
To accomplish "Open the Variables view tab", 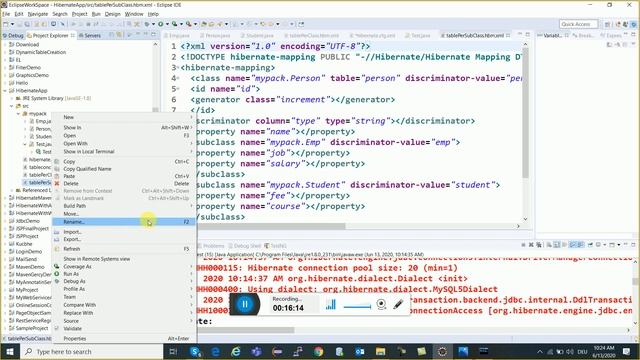I will pos(550,36).
